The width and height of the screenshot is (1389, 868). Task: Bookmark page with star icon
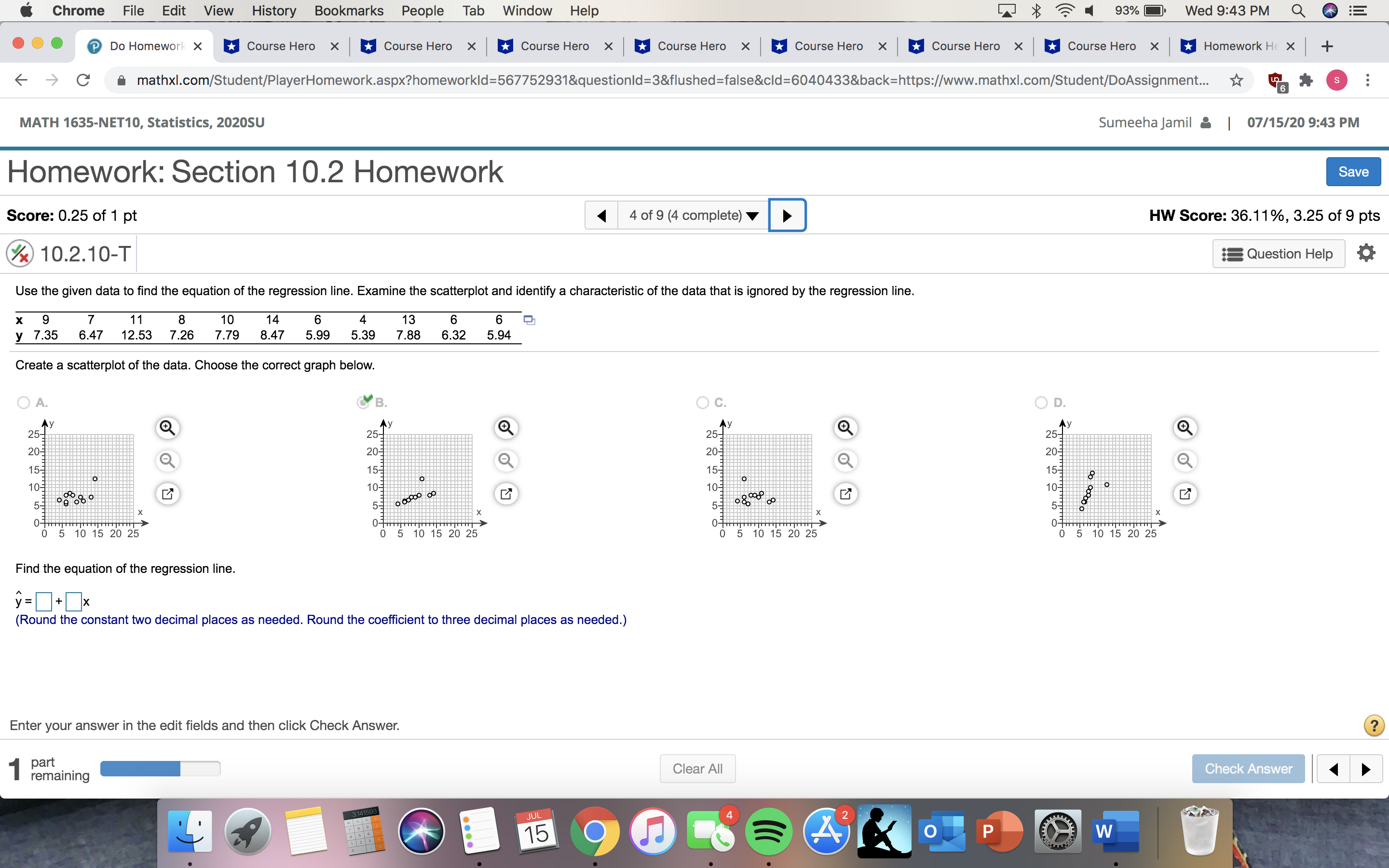[1236, 81]
